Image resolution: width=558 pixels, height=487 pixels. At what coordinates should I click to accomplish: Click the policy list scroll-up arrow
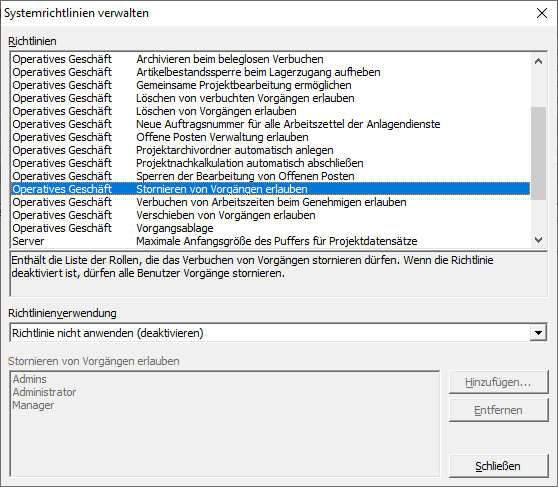[538, 61]
